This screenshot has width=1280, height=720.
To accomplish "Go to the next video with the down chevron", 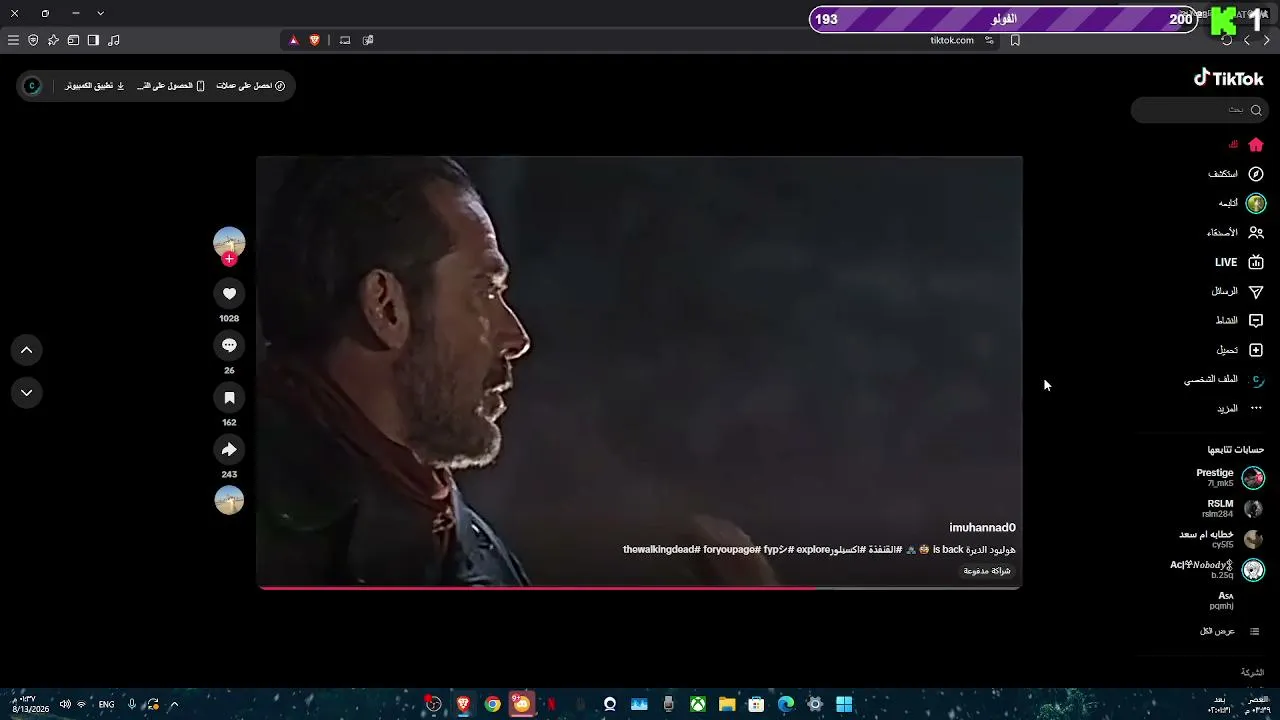I will [x=27, y=393].
